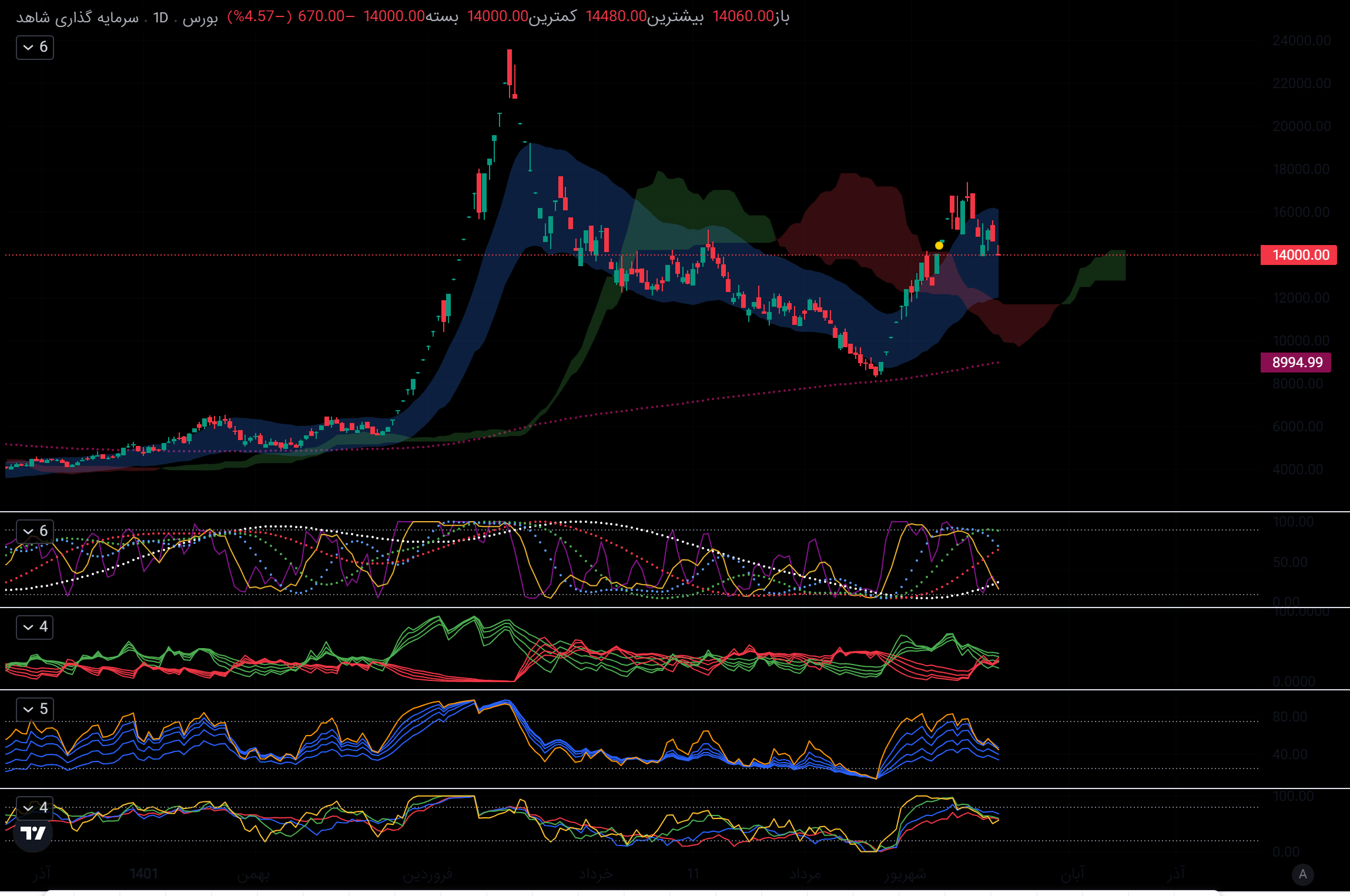Select the بهمن time axis label

[x=253, y=874]
